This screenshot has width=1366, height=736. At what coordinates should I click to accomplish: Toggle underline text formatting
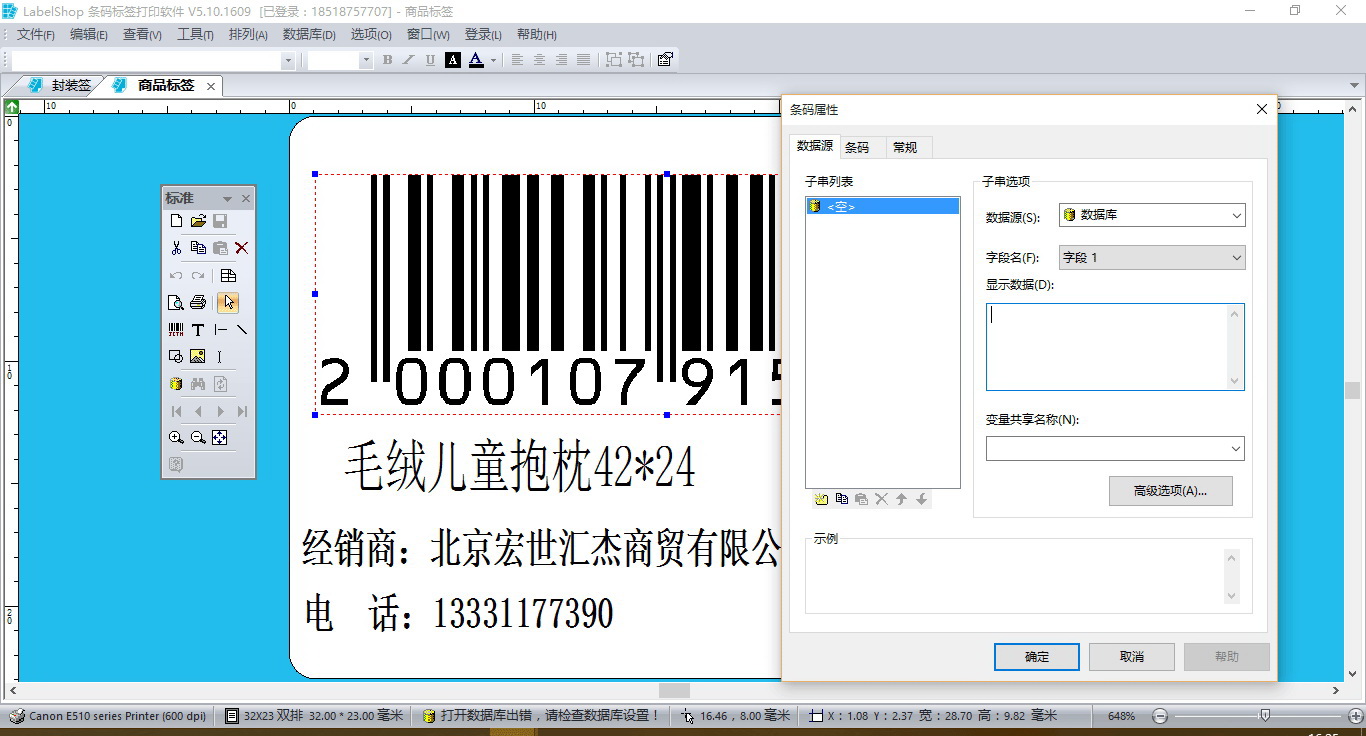click(x=430, y=60)
